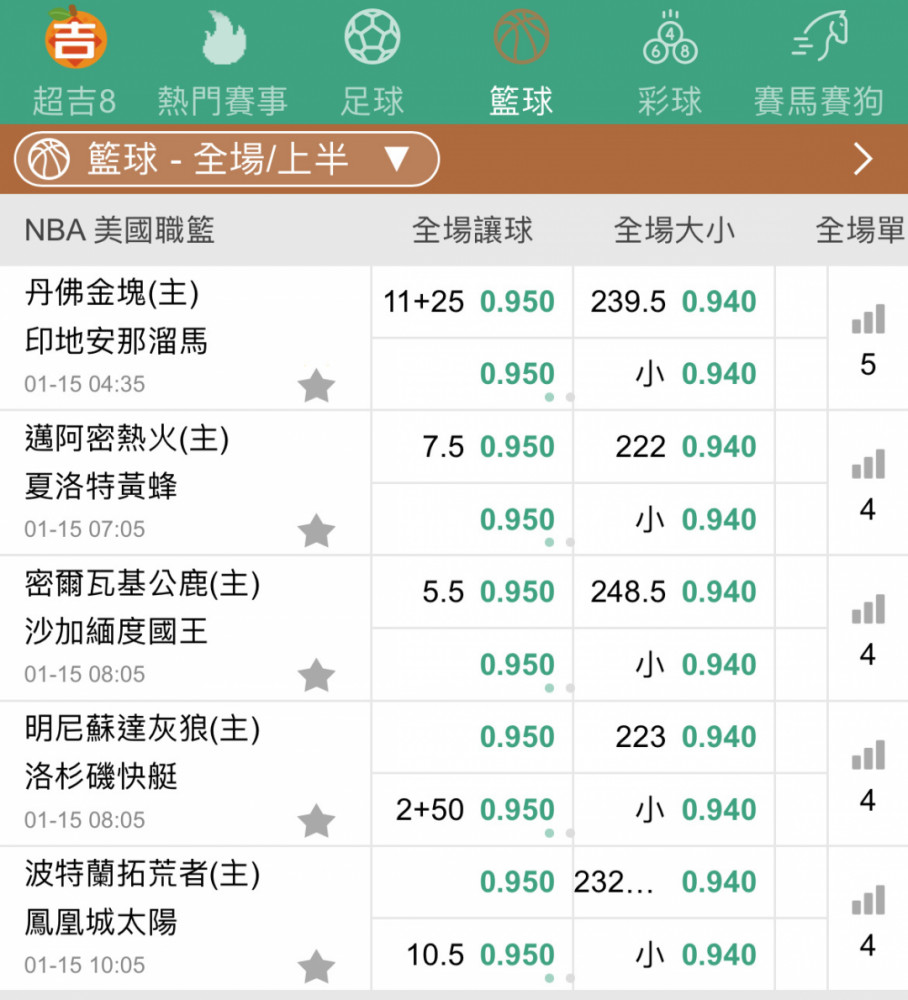This screenshot has height=1000, width=908.
Task: Open the lottery balls 彩球 icon
Action: pyautogui.click(x=670, y=37)
